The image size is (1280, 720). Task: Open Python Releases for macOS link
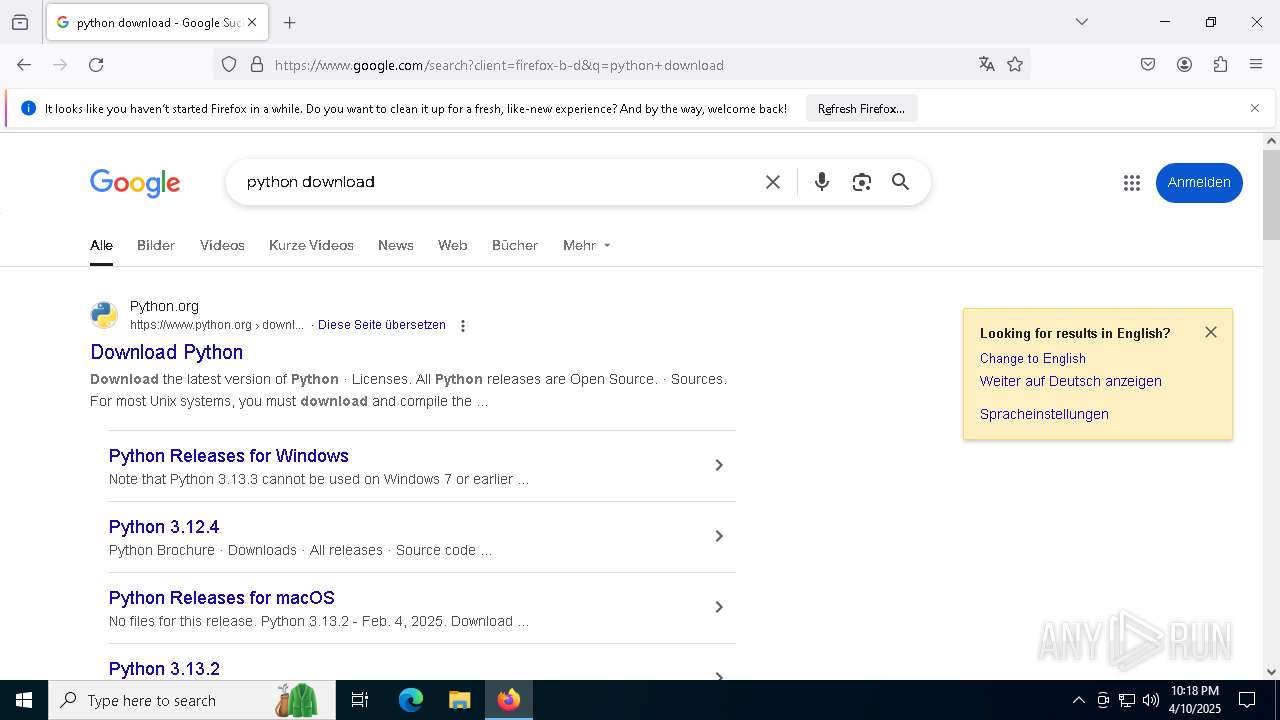click(222, 598)
